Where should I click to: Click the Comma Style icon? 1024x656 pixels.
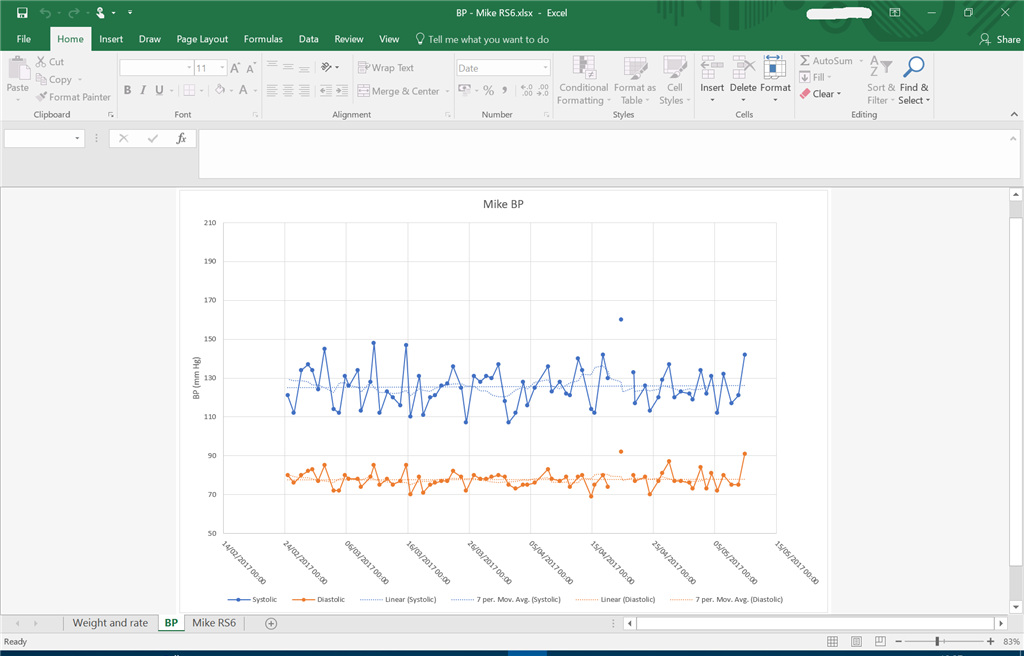(505, 91)
